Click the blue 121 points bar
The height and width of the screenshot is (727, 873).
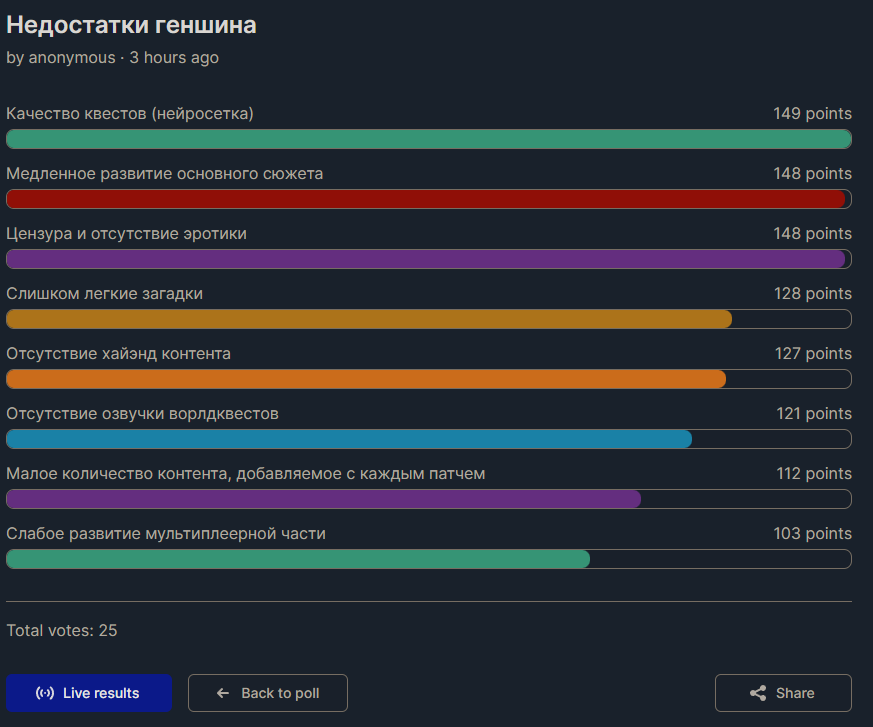(x=429, y=440)
